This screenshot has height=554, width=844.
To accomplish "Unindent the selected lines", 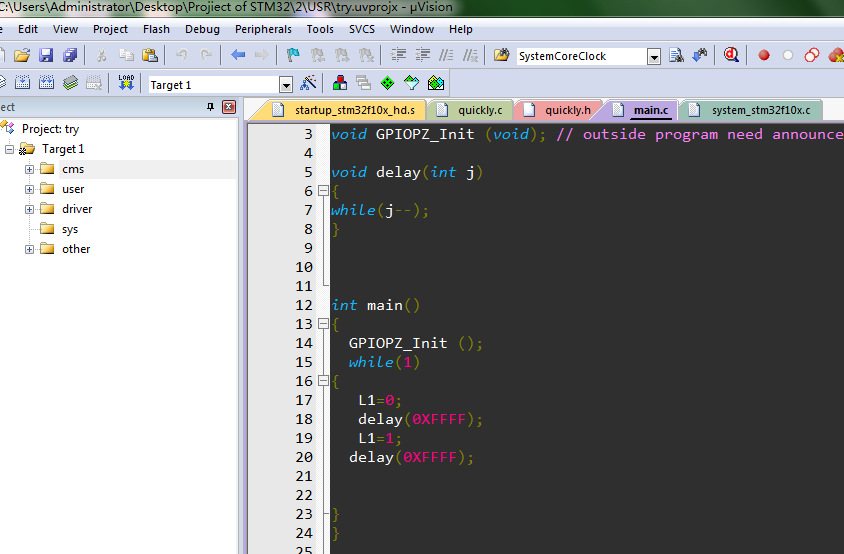I will (423, 55).
